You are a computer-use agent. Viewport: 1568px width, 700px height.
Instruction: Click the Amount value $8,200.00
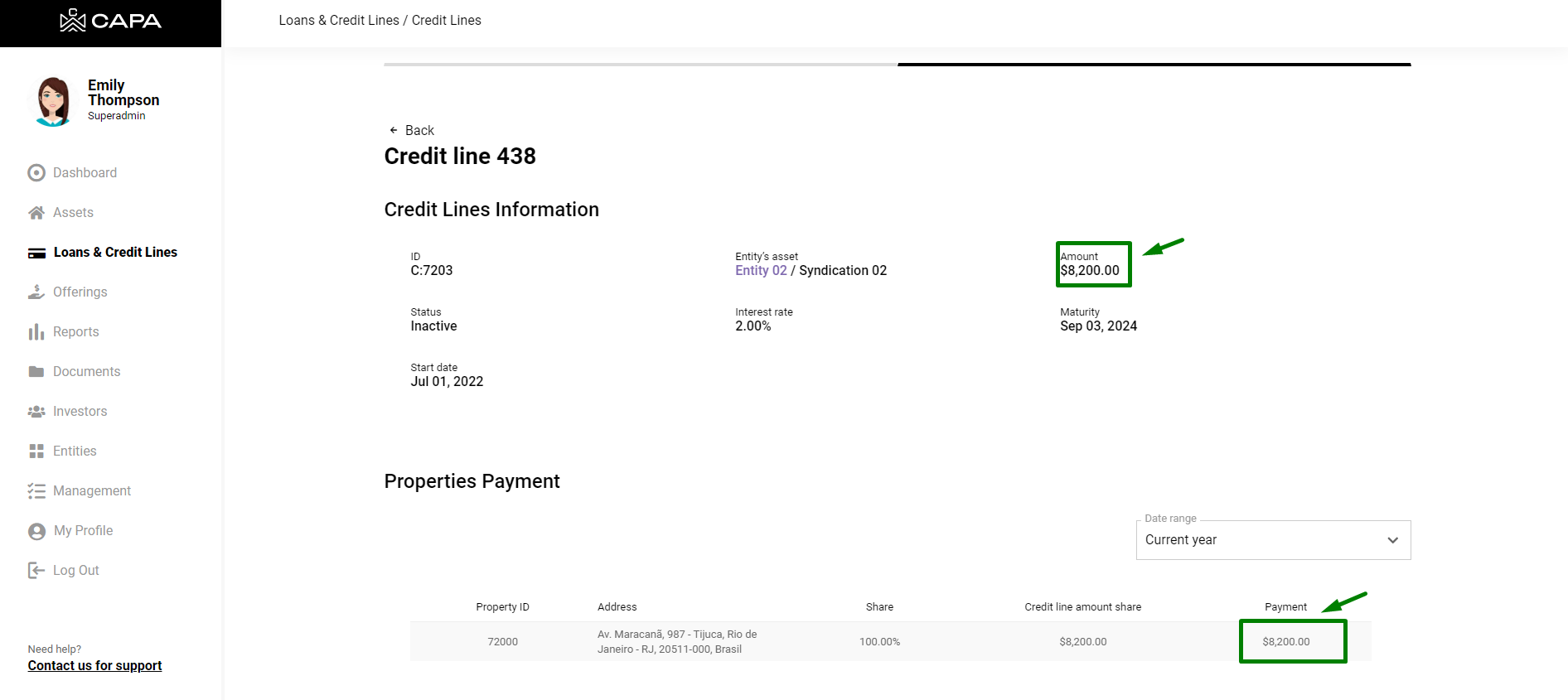tap(1090, 270)
